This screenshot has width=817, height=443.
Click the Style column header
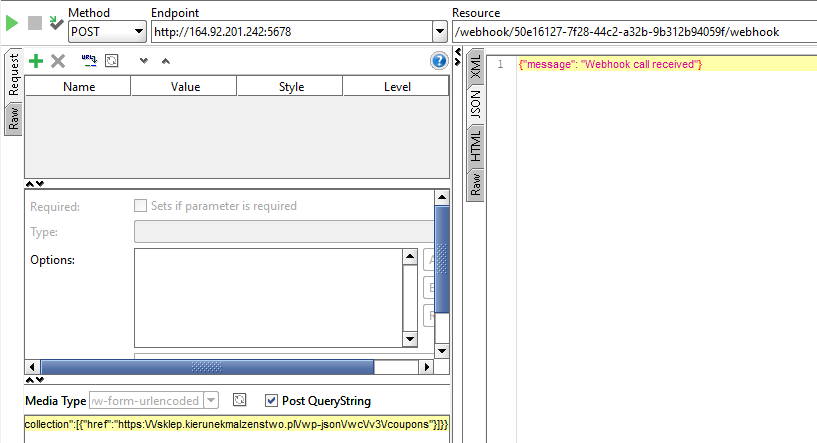click(x=291, y=87)
